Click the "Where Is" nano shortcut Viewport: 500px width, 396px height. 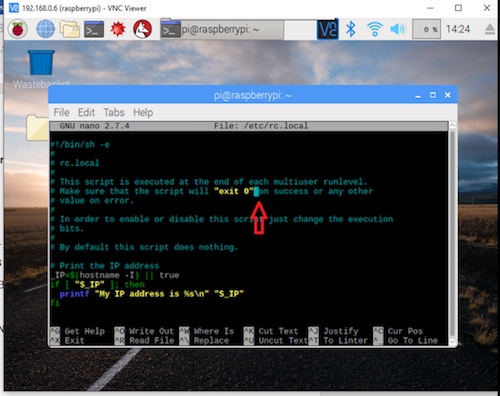click(x=214, y=331)
